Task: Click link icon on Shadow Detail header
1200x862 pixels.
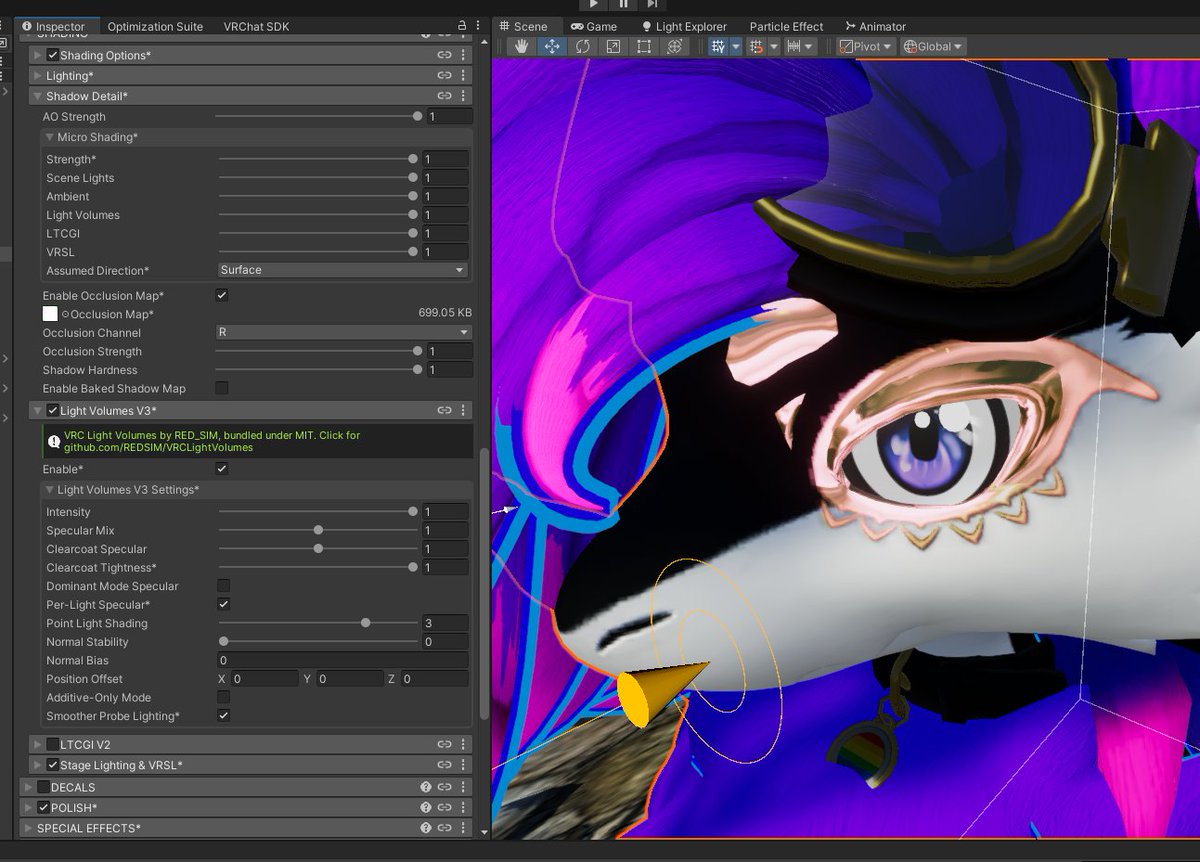Action: click(x=444, y=96)
